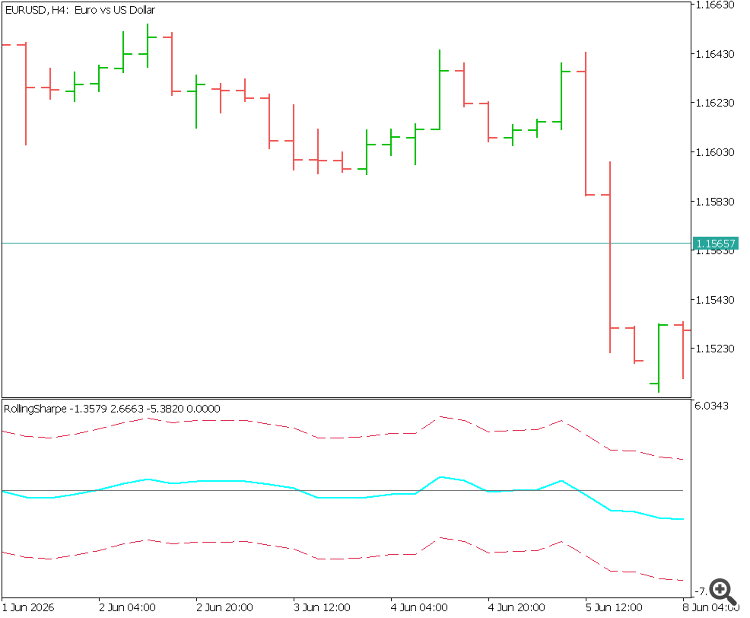Click the '1 Jun 2026' time axis label
The height and width of the screenshot is (618, 750).
coord(28,607)
